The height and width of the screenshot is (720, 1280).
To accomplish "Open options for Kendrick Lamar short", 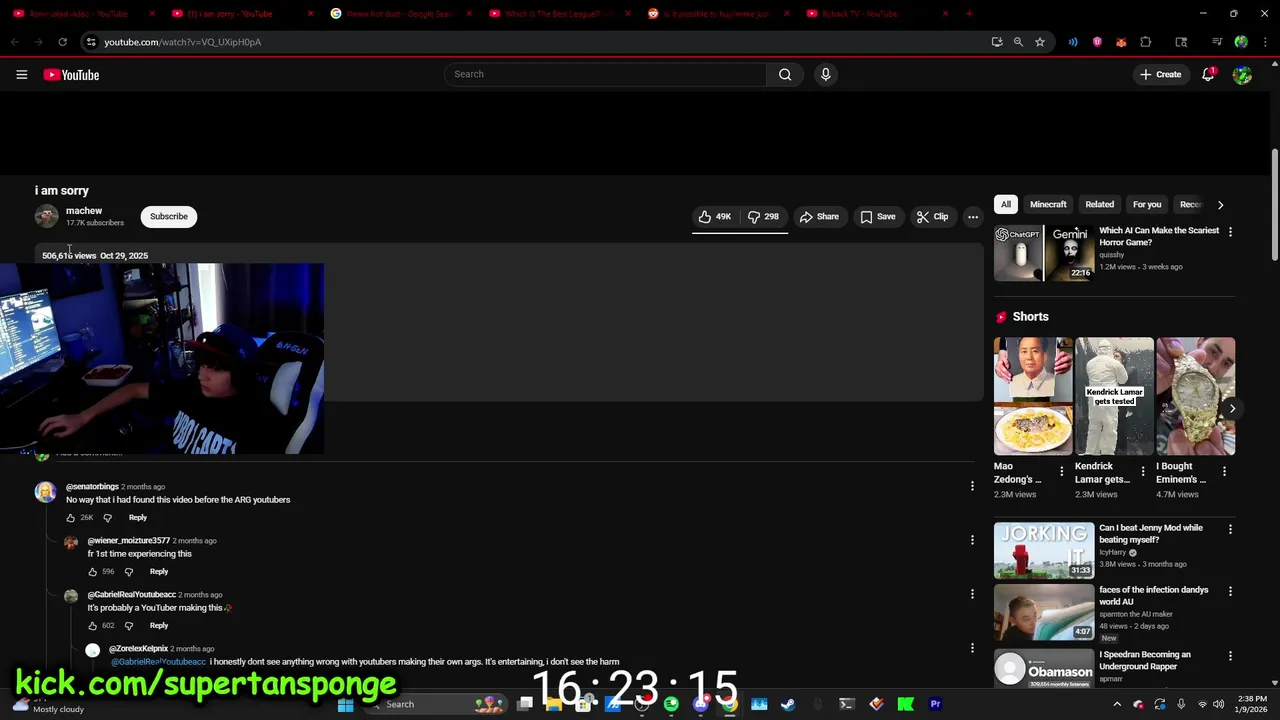I will tap(1143, 470).
